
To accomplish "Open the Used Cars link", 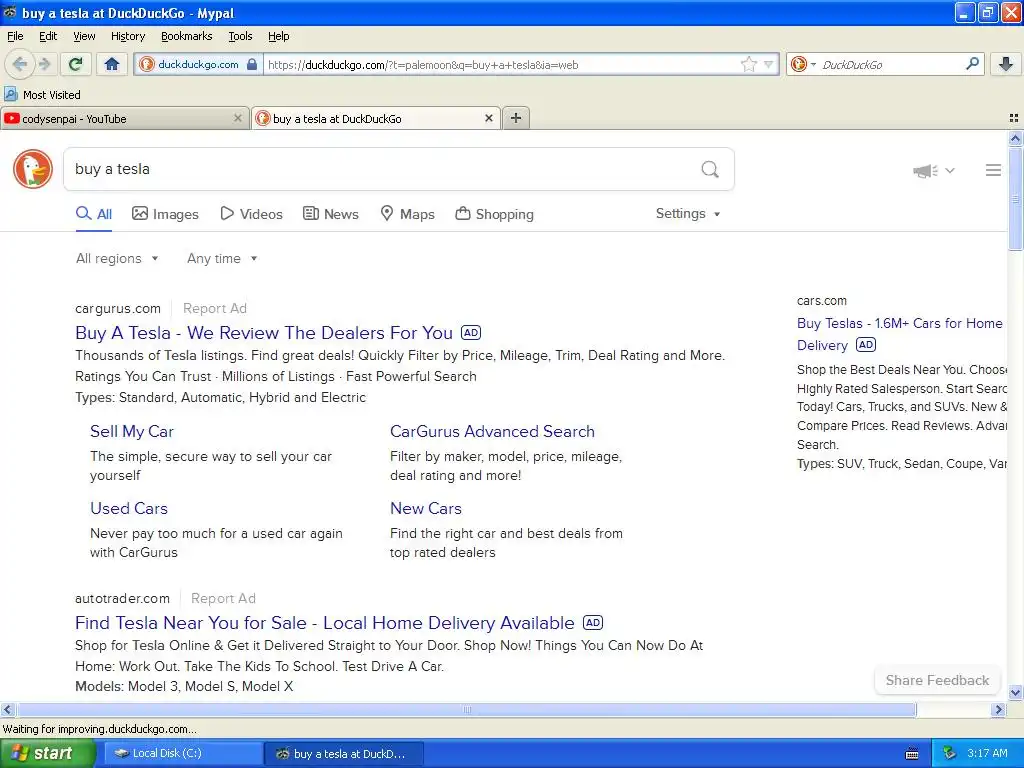I will point(129,509).
